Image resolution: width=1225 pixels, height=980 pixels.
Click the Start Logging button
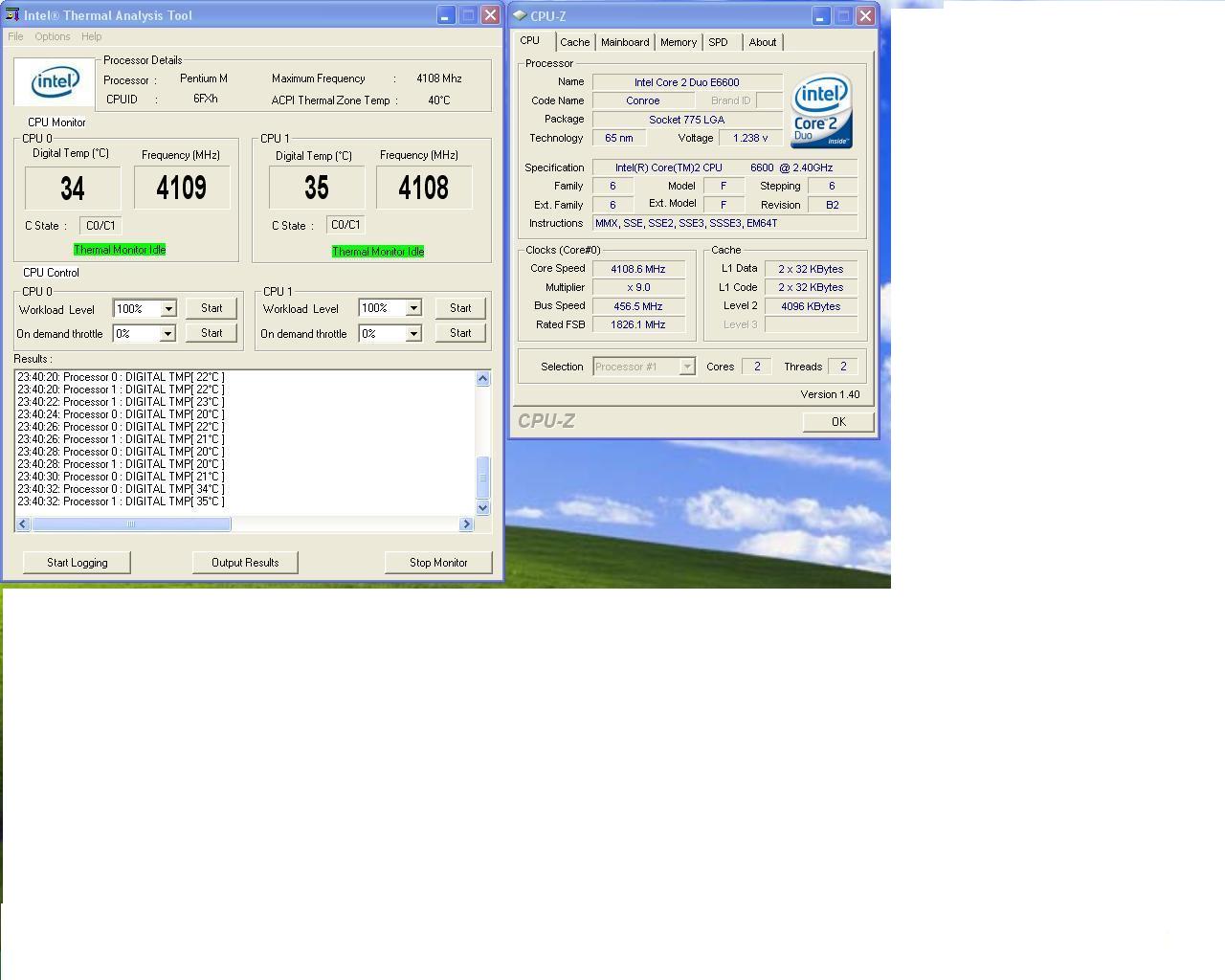tap(77, 563)
